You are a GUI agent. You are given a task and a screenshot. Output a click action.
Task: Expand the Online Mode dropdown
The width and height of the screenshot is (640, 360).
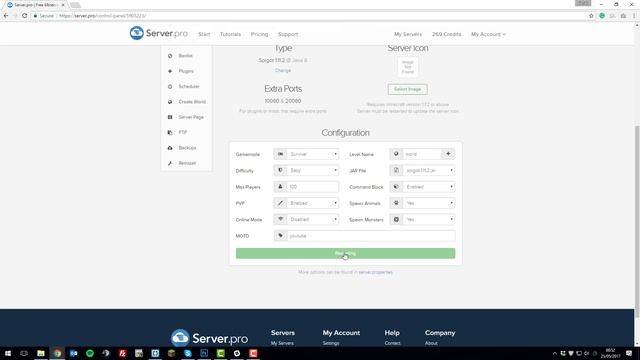pyautogui.click(x=313, y=219)
